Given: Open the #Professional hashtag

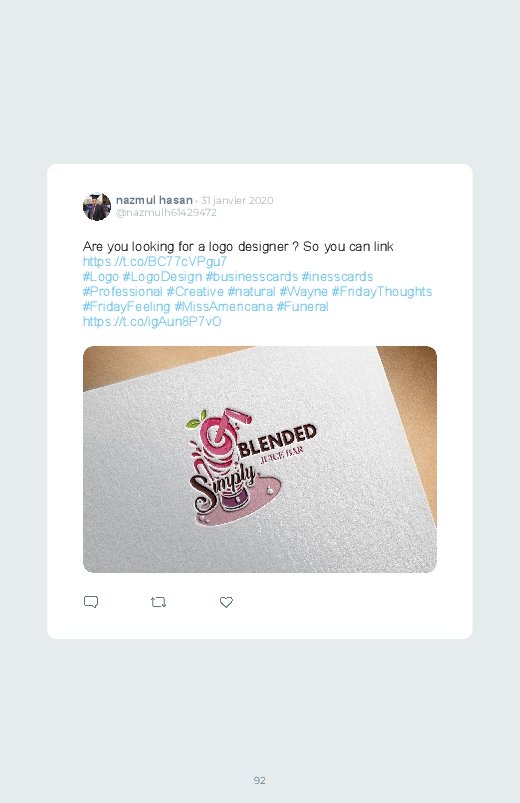Looking at the screenshot, I should [x=122, y=291].
